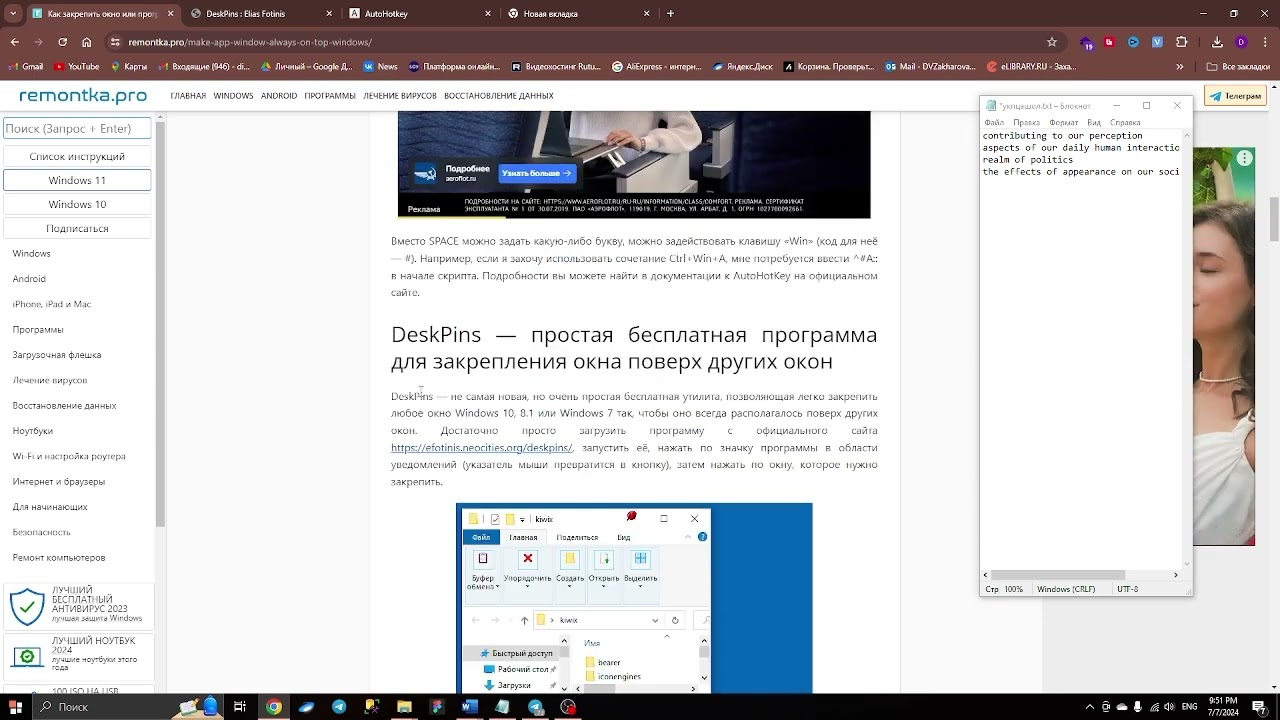
Task: Go back to the previous page
Action: (15, 42)
